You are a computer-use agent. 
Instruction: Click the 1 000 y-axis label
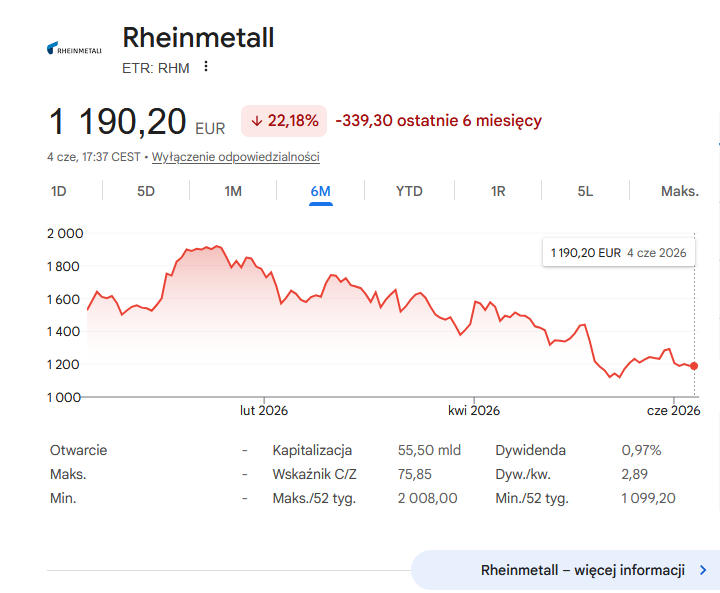pyautogui.click(x=64, y=397)
